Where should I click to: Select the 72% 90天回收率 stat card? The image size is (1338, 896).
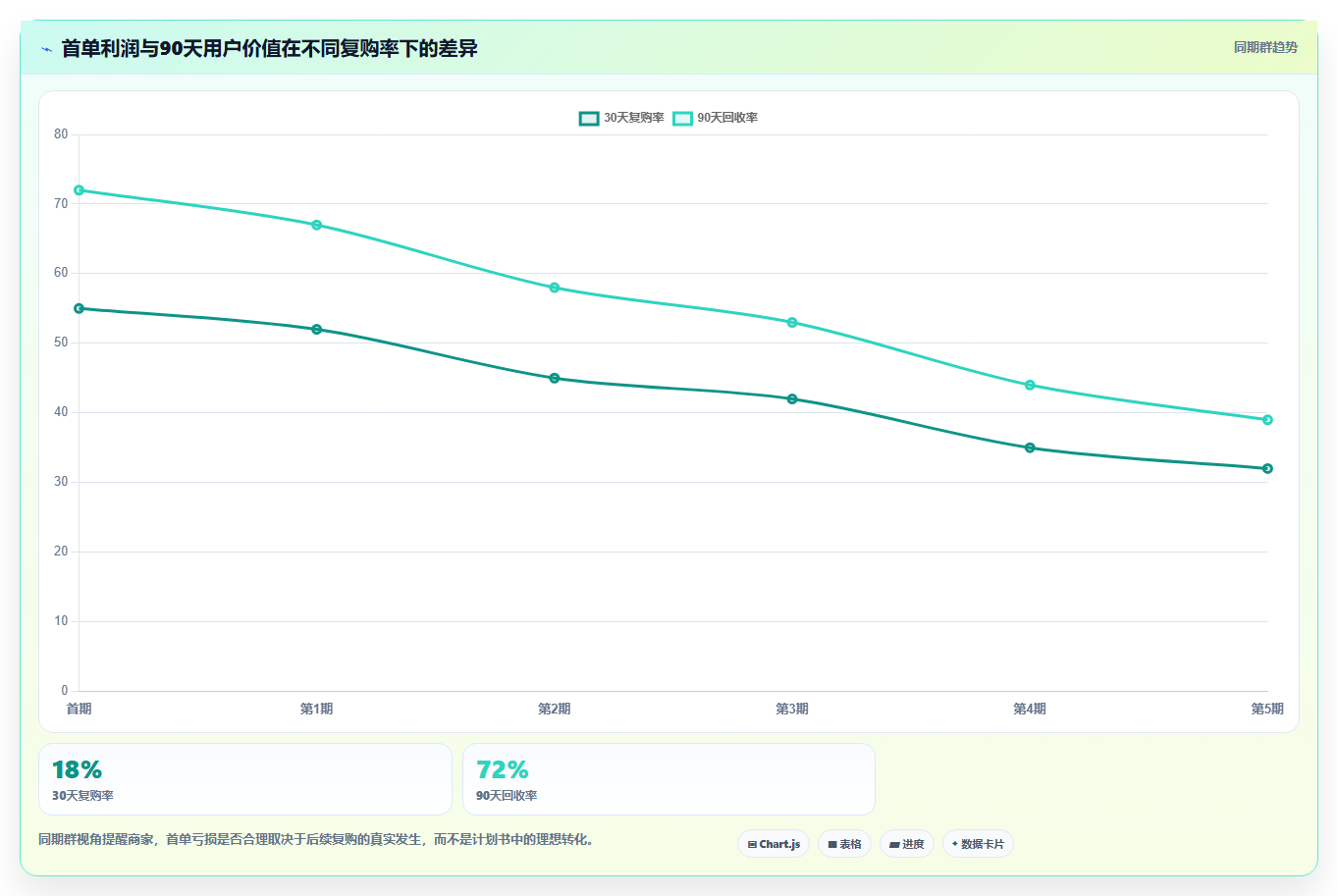click(669, 779)
